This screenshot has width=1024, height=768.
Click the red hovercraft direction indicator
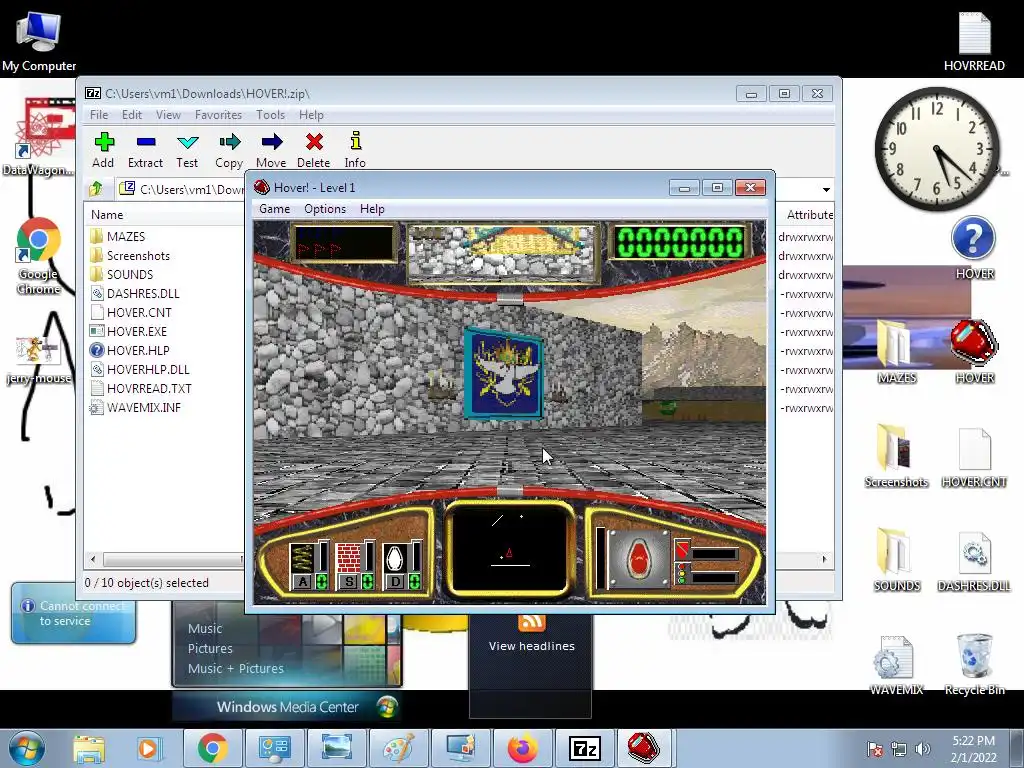pyautogui.click(x=638, y=559)
